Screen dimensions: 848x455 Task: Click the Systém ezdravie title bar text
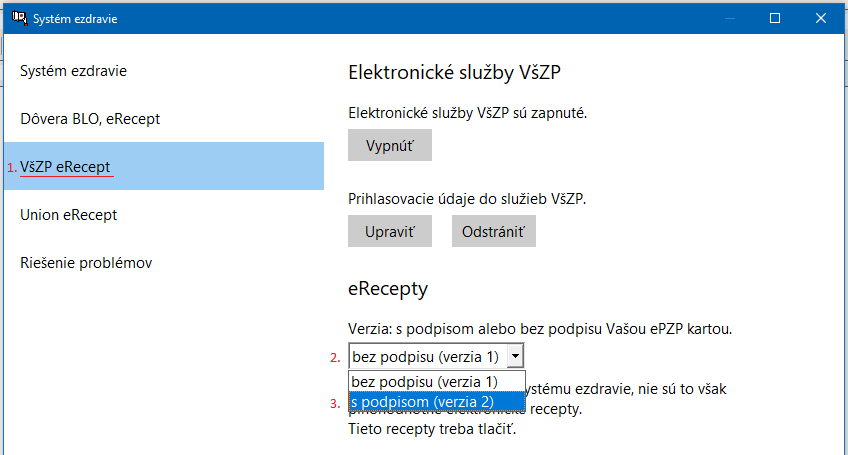click(x=75, y=18)
